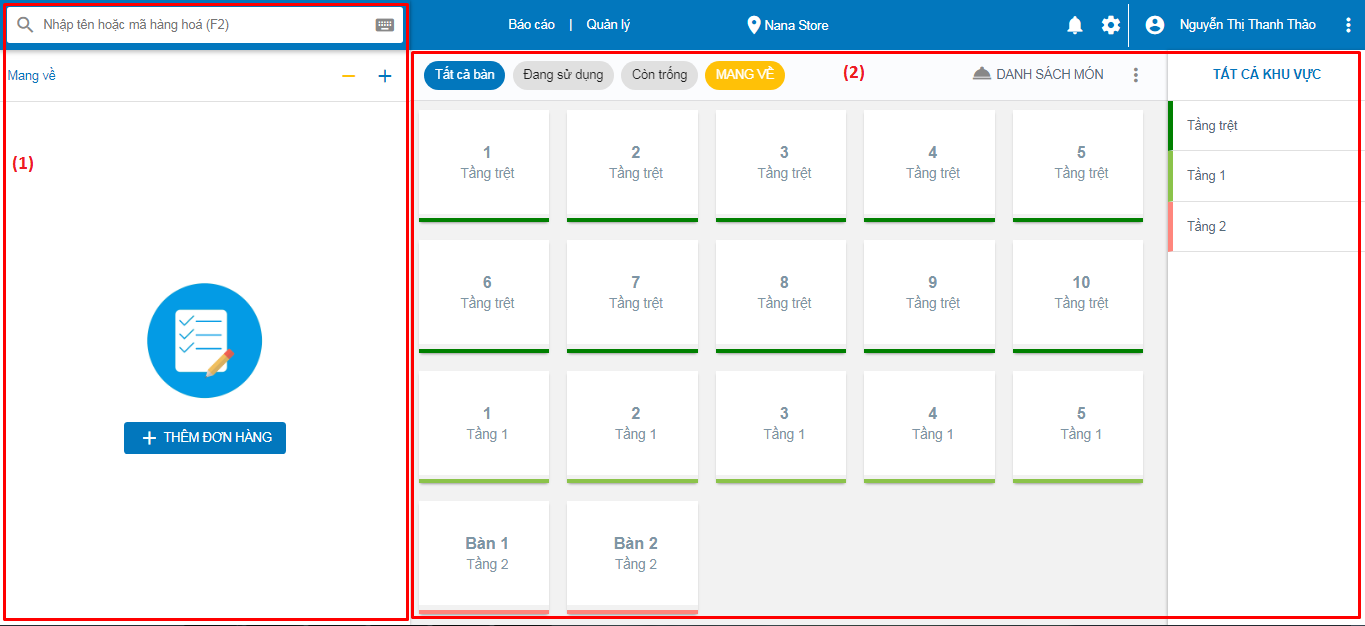The height and width of the screenshot is (626, 1365).
Task: Open the notifications bell
Action: click(1075, 25)
